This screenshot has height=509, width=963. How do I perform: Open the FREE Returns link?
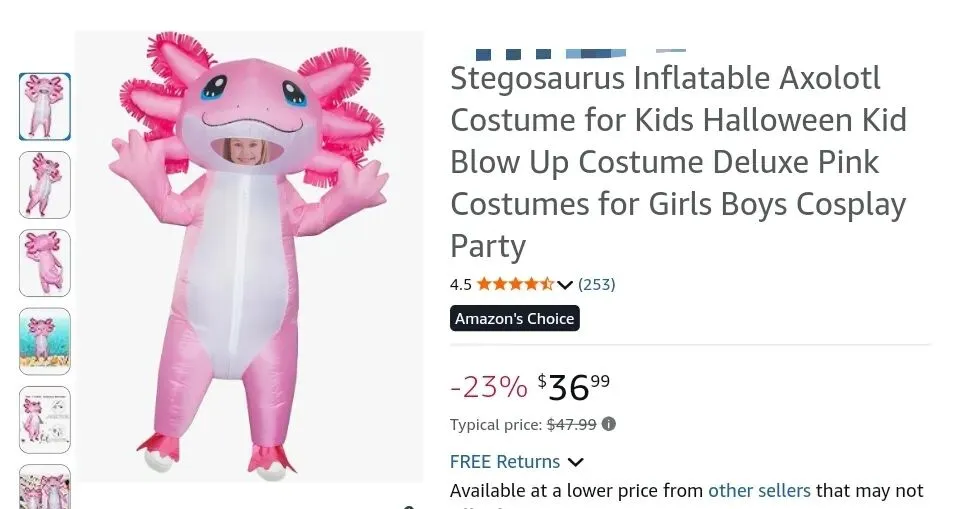pos(505,461)
